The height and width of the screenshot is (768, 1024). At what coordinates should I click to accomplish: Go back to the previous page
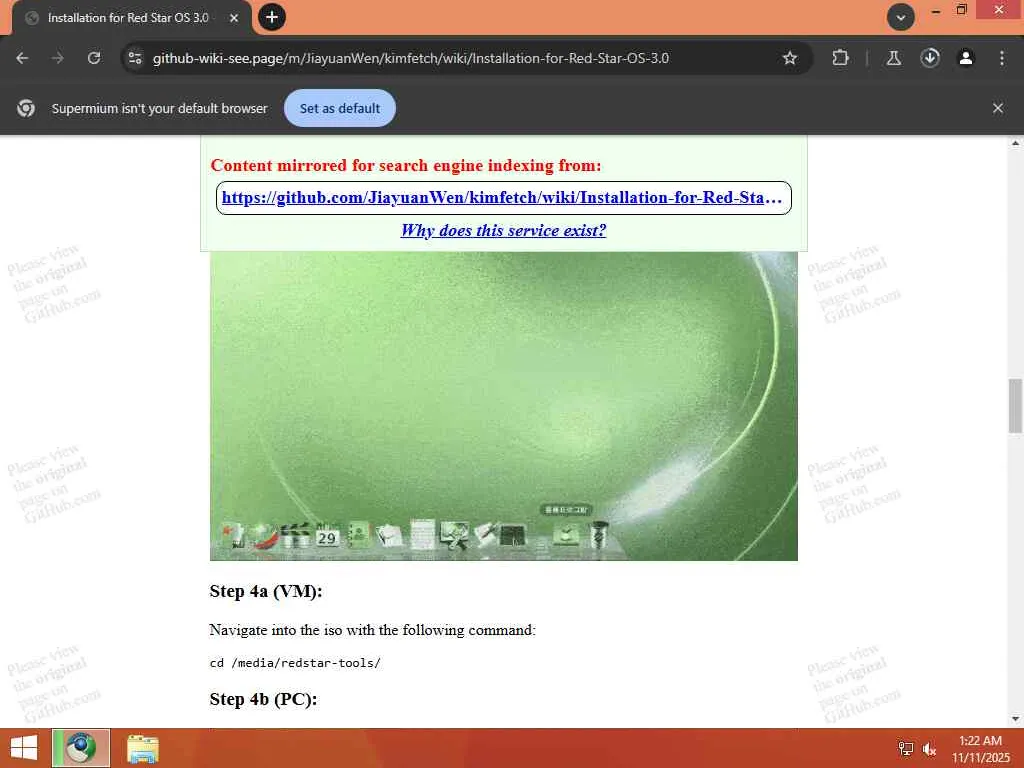click(x=22, y=58)
